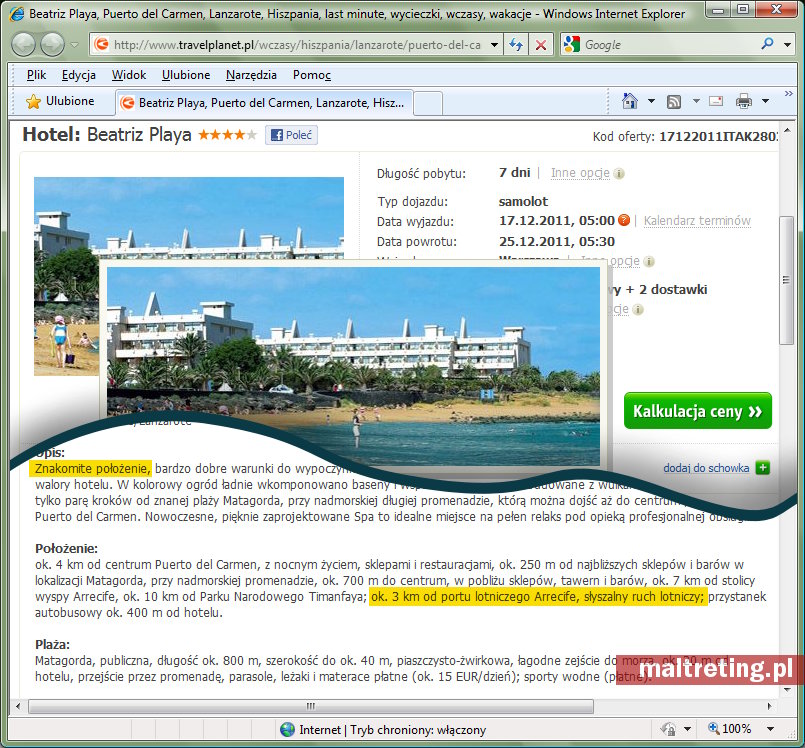Screen dimensions: 805x748
Task: Click the Internet Explorer title bar icon
Action: click(x=16, y=13)
